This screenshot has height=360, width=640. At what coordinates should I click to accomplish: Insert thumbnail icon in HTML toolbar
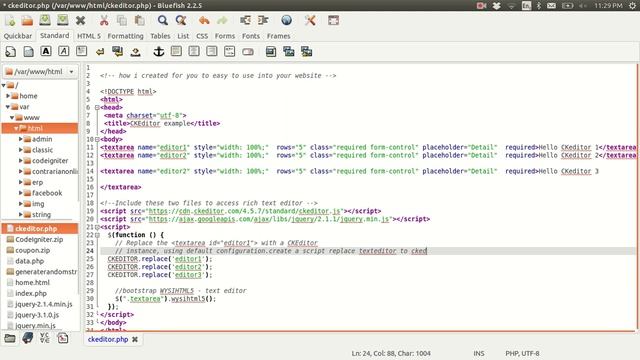coord(289,51)
